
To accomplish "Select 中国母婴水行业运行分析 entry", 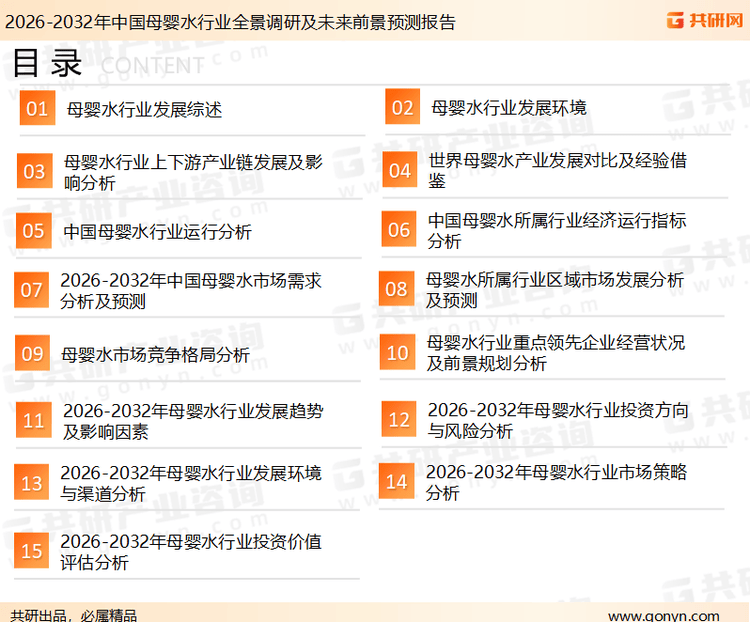I will click(157, 232).
